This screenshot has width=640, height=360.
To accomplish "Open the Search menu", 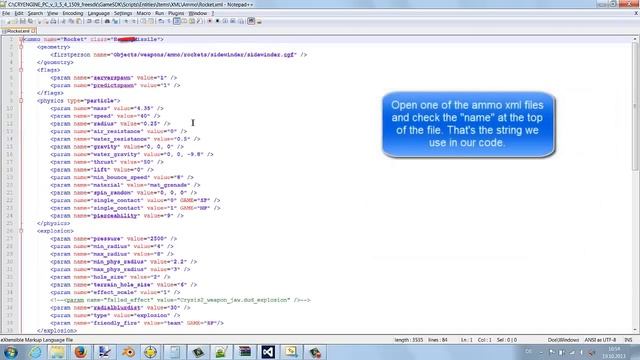I will [x=35, y=13].
